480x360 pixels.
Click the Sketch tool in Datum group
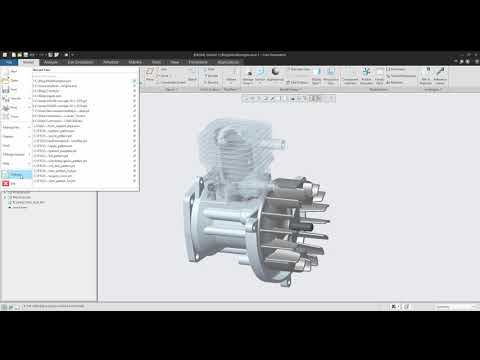[192, 75]
